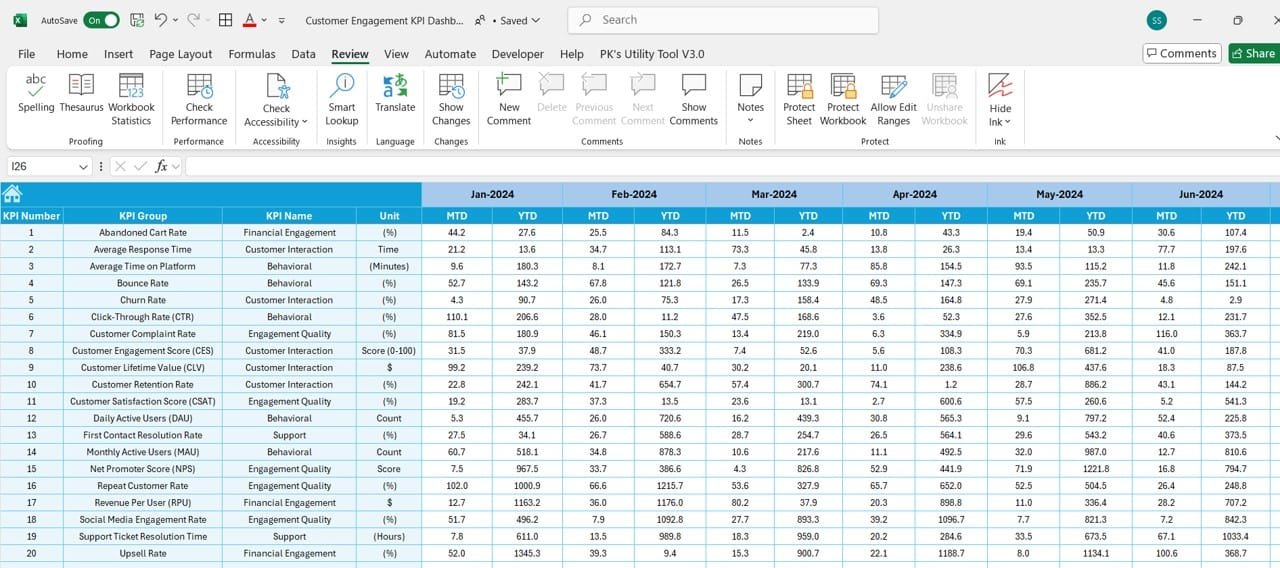Image resolution: width=1280 pixels, height=568 pixels.
Task: Expand the Name Box dropdown arrow
Action: coord(82,167)
